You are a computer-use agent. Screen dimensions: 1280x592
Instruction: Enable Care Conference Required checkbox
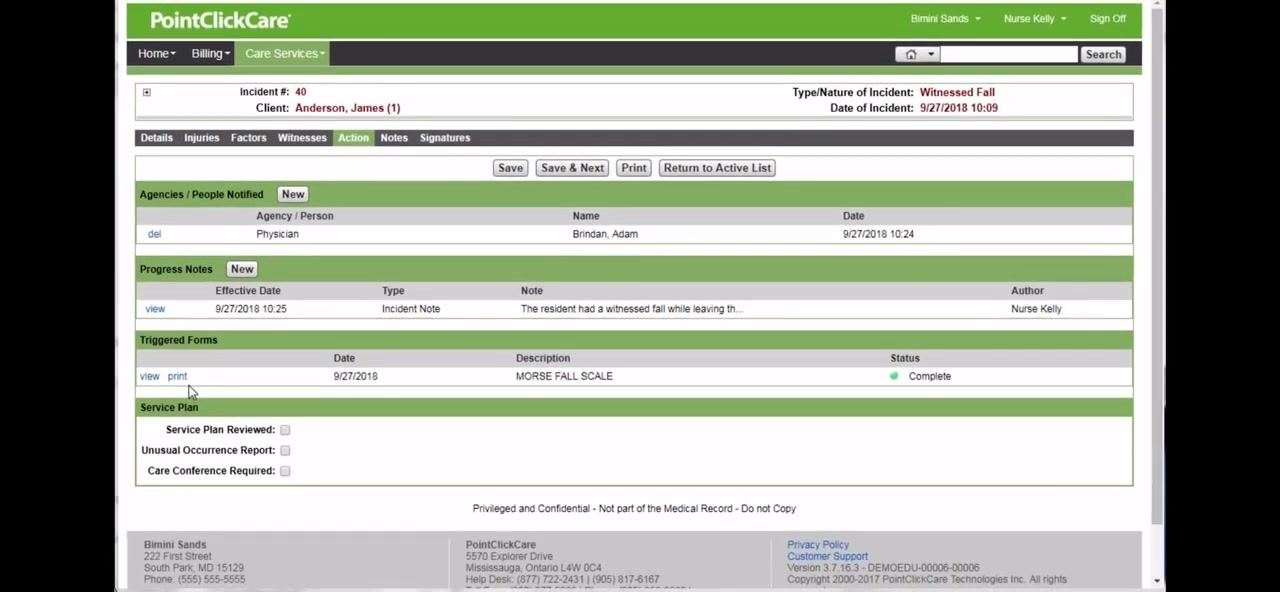(x=285, y=471)
